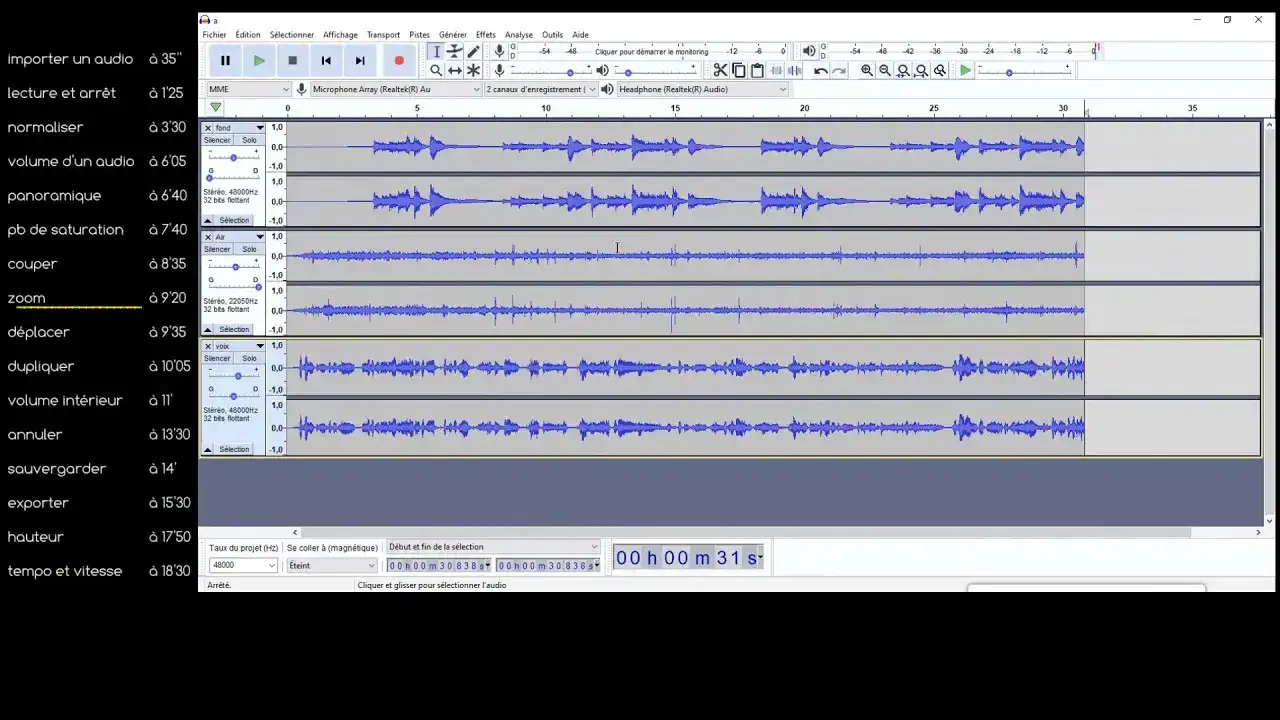This screenshot has height=720, width=1280.
Task: Select the Selection tool (I-beam)
Action: tap(437, 51)
